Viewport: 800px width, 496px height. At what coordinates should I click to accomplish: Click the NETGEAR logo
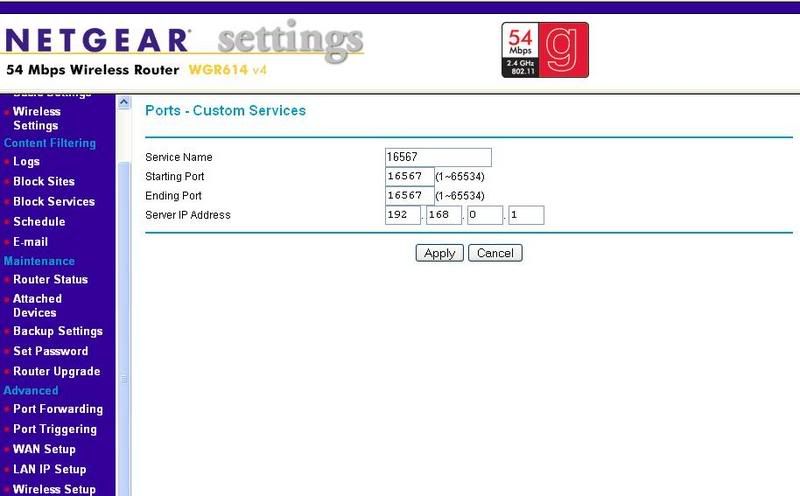97,40
